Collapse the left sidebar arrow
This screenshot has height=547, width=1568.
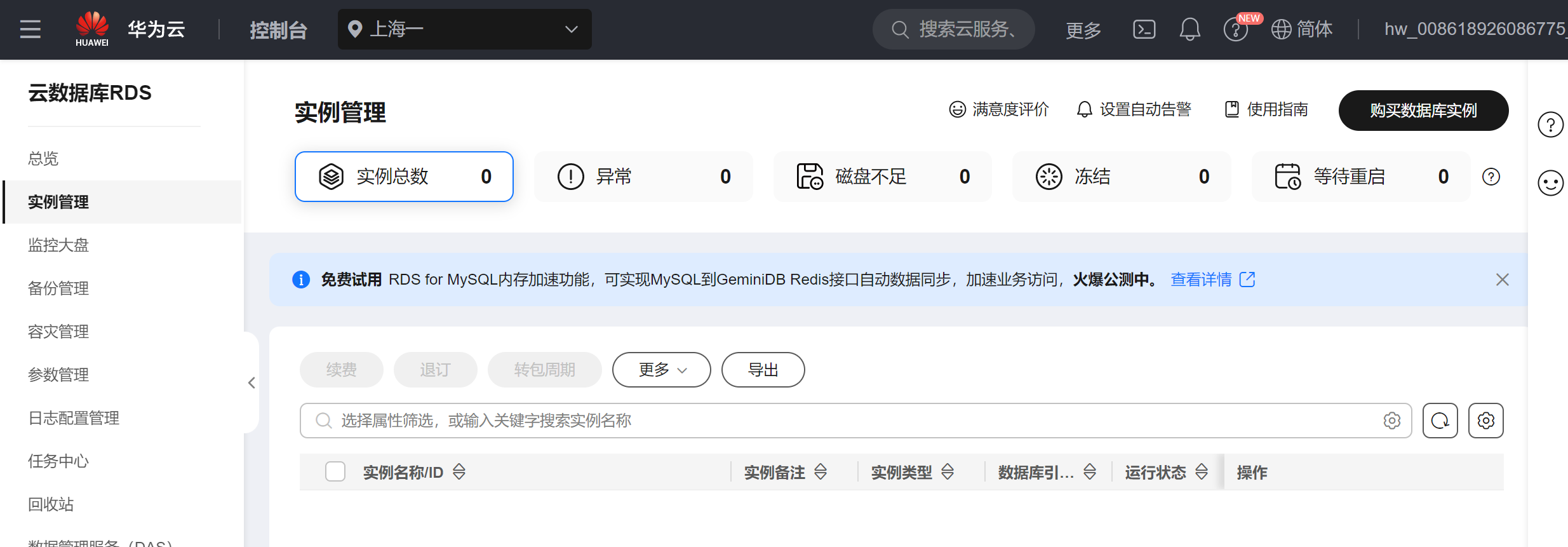251,382
